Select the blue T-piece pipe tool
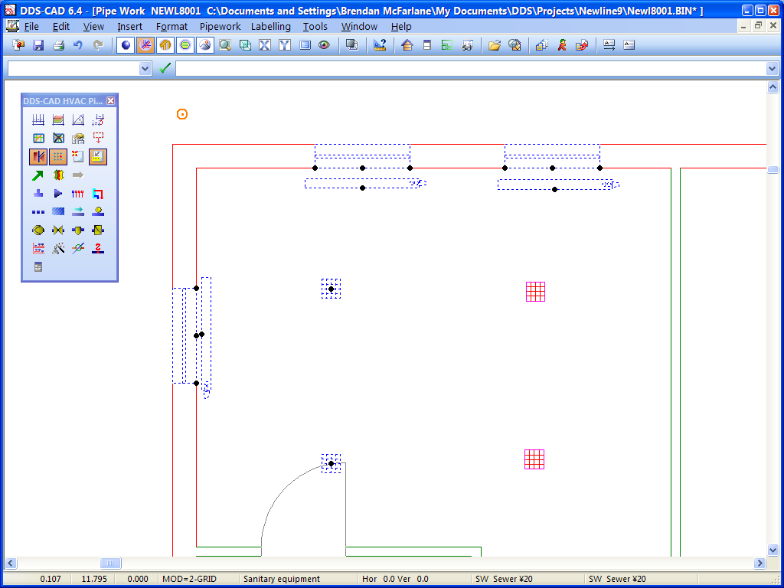Viewport: 784px width, 588px height. (x=38, y=194)
